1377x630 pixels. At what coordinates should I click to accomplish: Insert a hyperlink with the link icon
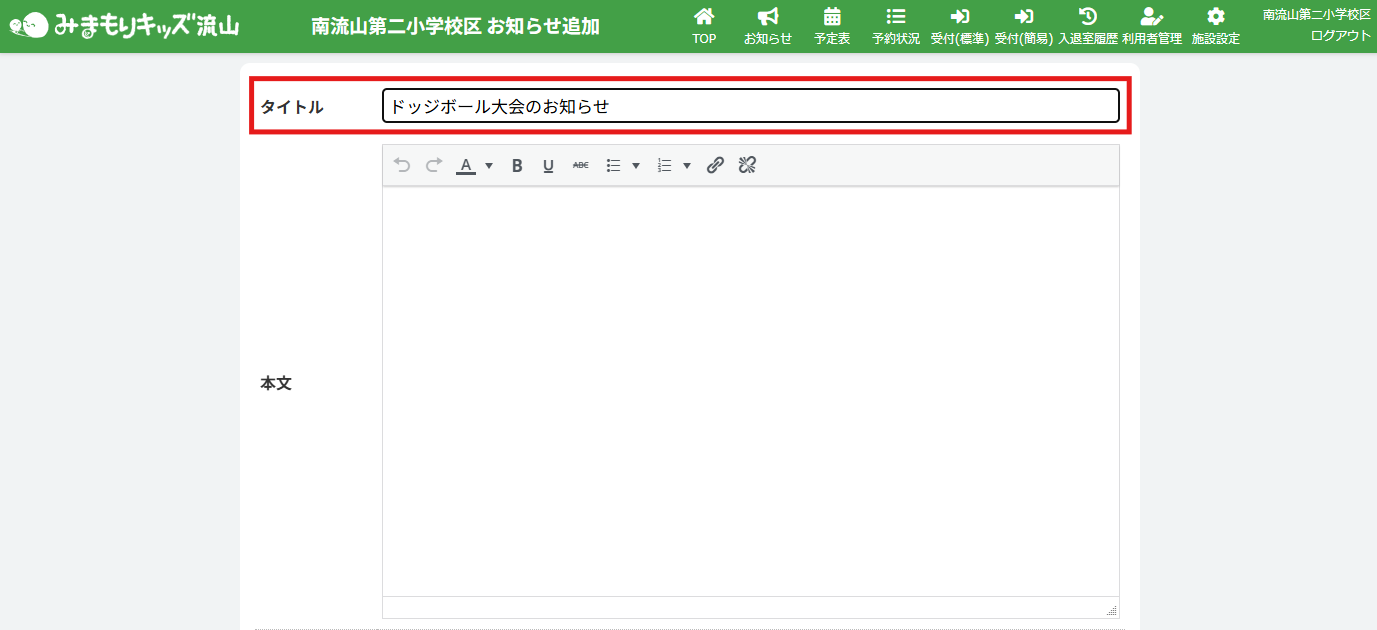coord(715,166)
